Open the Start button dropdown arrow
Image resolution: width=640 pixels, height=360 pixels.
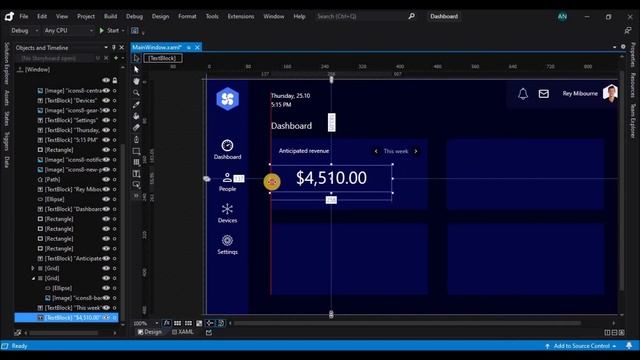tap(123, 31)
